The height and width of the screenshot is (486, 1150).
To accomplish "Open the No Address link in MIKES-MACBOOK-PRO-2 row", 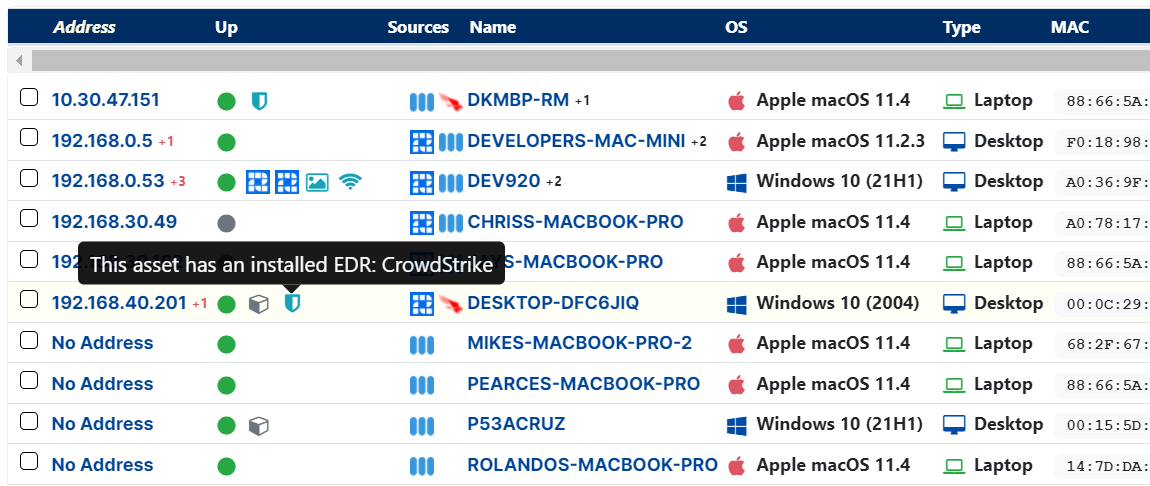I will click(x=103, y=343).
